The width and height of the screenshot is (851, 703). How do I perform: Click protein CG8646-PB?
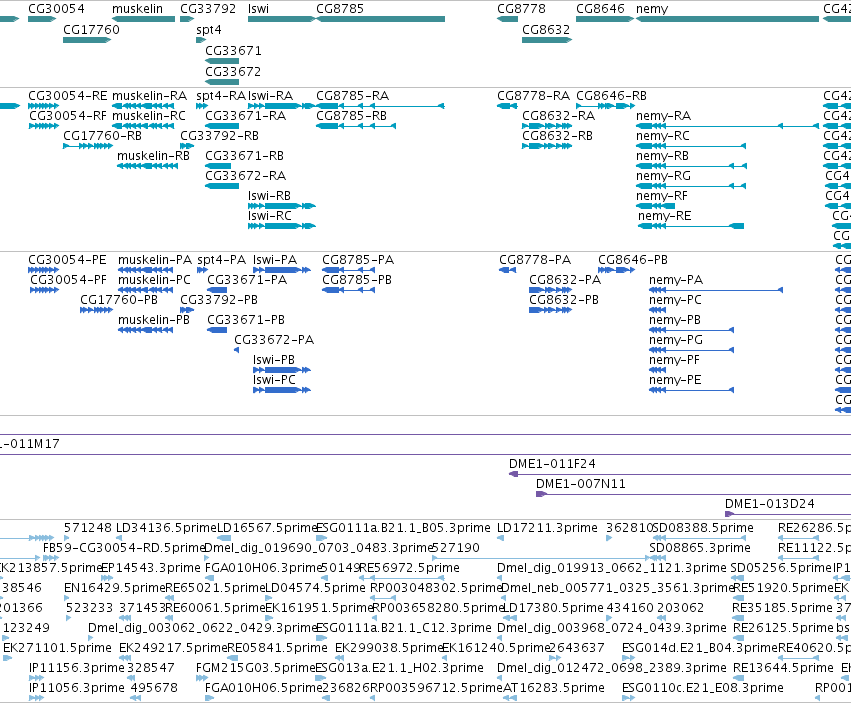coord(617,270)
